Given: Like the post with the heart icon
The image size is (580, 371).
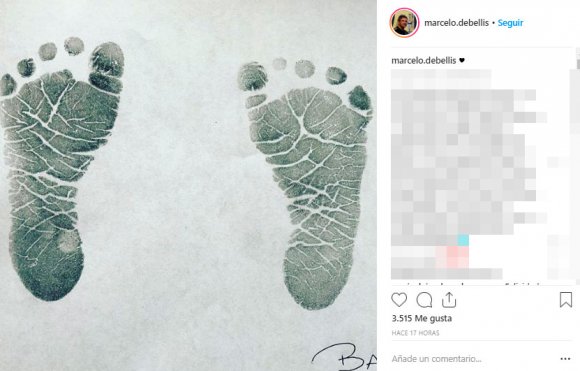Looking at the screenshot, I should (x=399, y=300).
